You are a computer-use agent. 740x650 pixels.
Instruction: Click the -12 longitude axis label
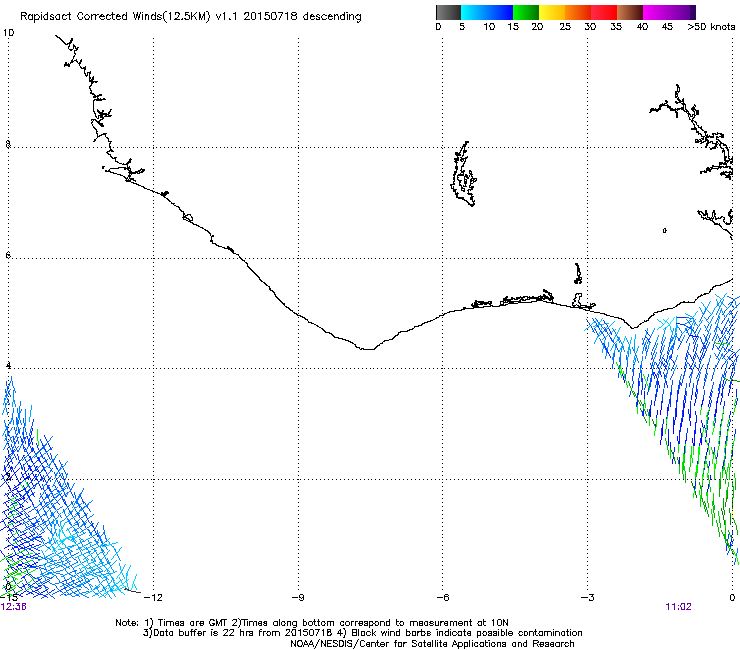pos(152,597)
